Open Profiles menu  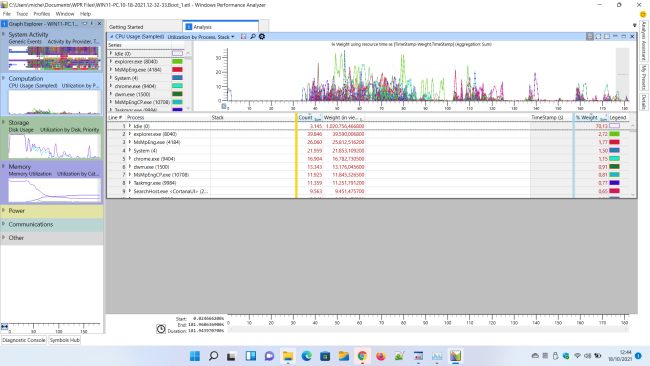click(x=41, y=14)
